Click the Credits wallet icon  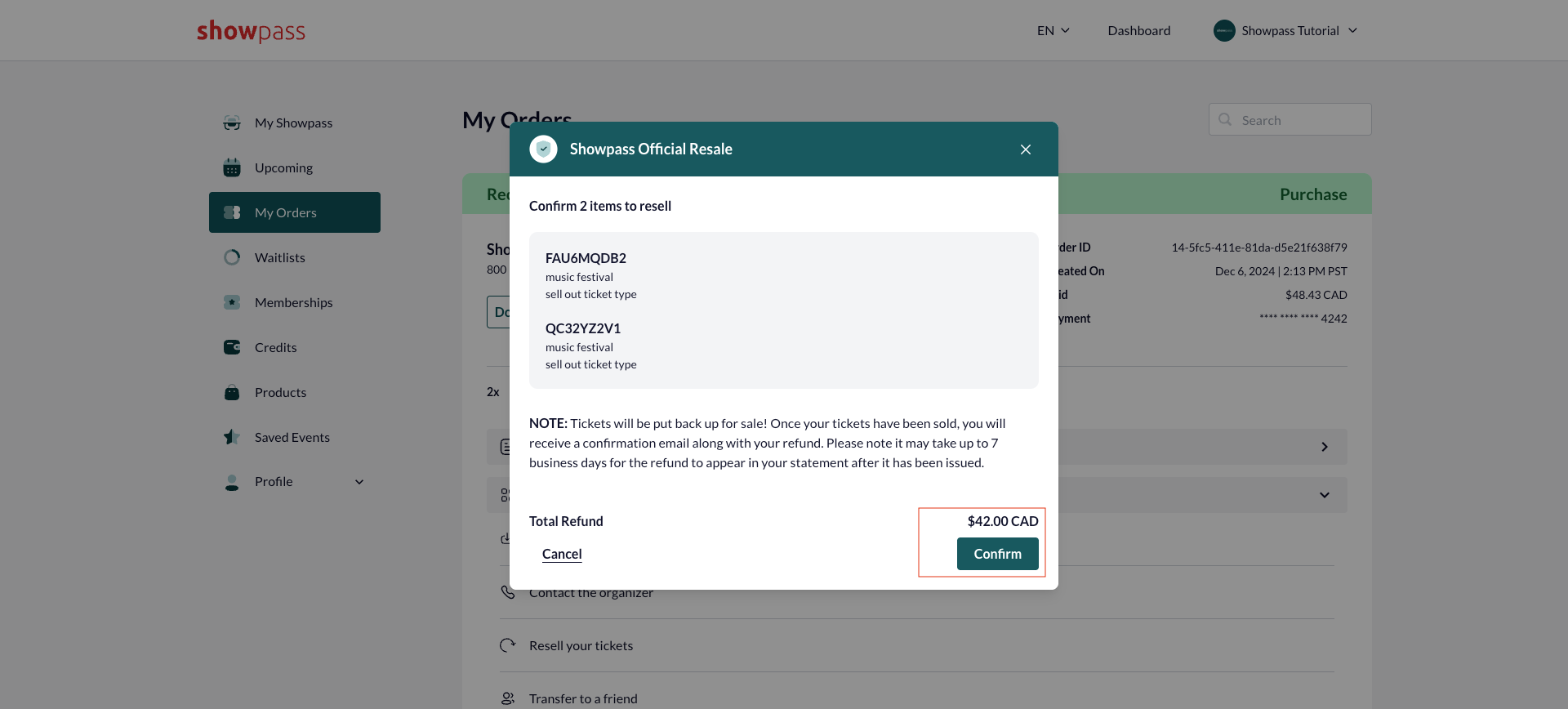point(232,347)
